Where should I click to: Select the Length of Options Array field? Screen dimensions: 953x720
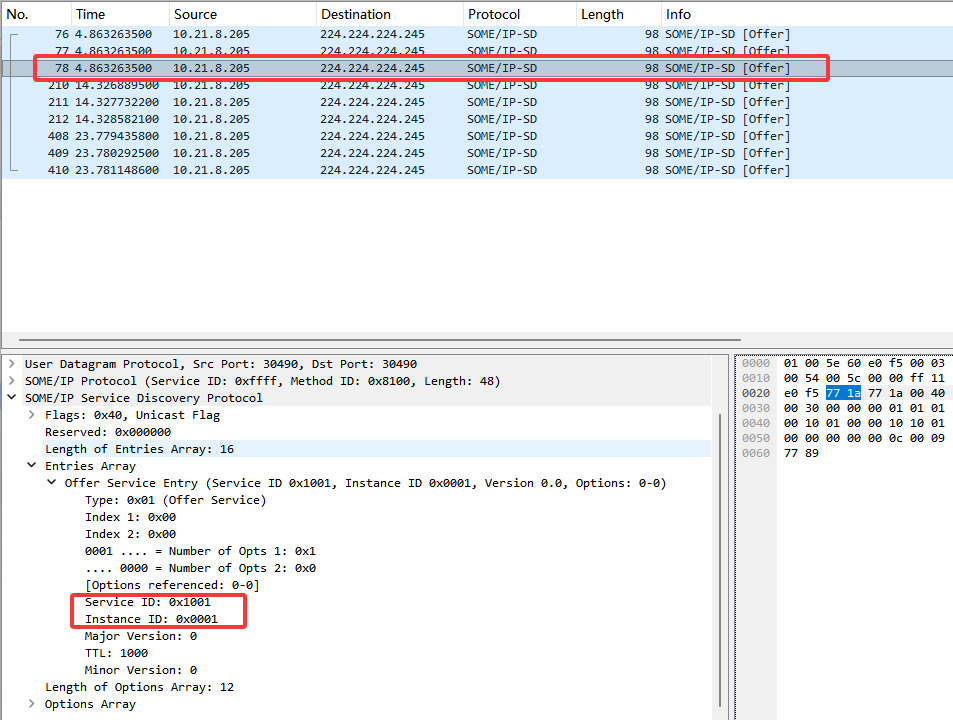(x=139, y=687)
